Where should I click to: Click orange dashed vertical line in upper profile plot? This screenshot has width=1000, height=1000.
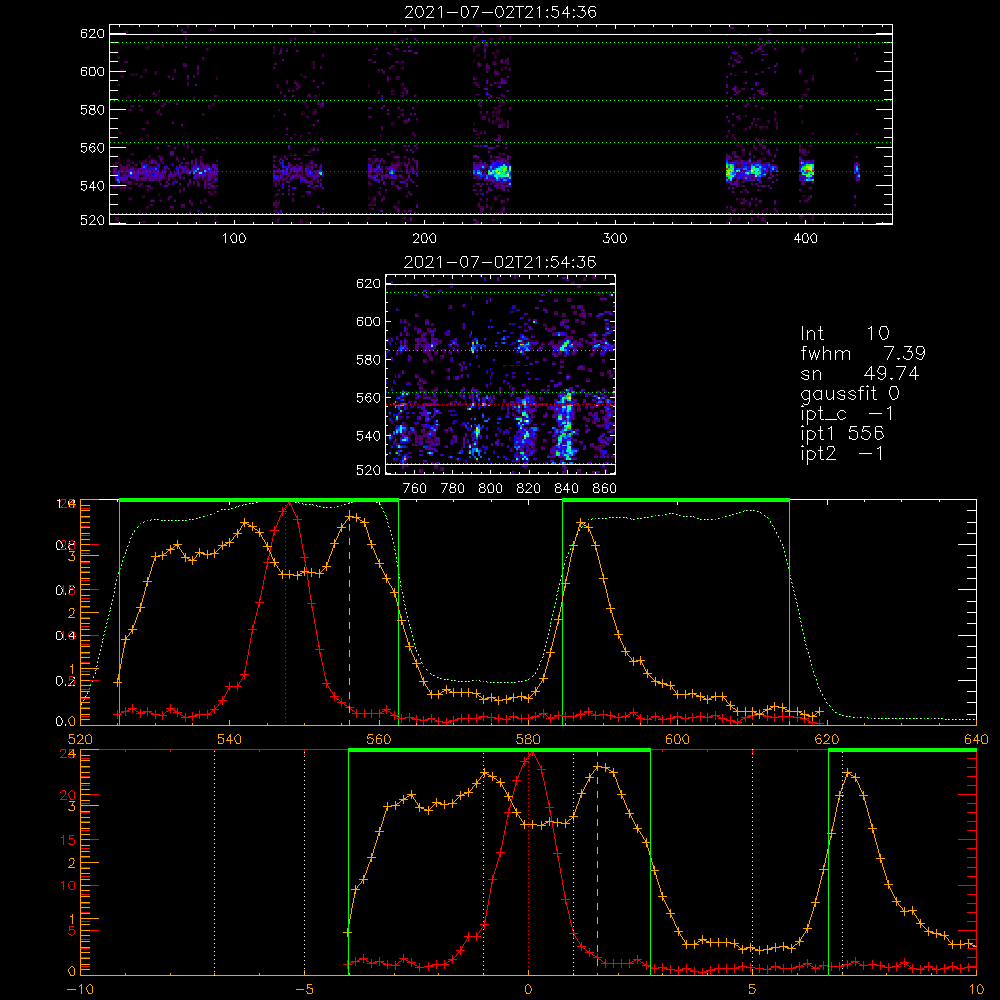click(x=349, y=617)
